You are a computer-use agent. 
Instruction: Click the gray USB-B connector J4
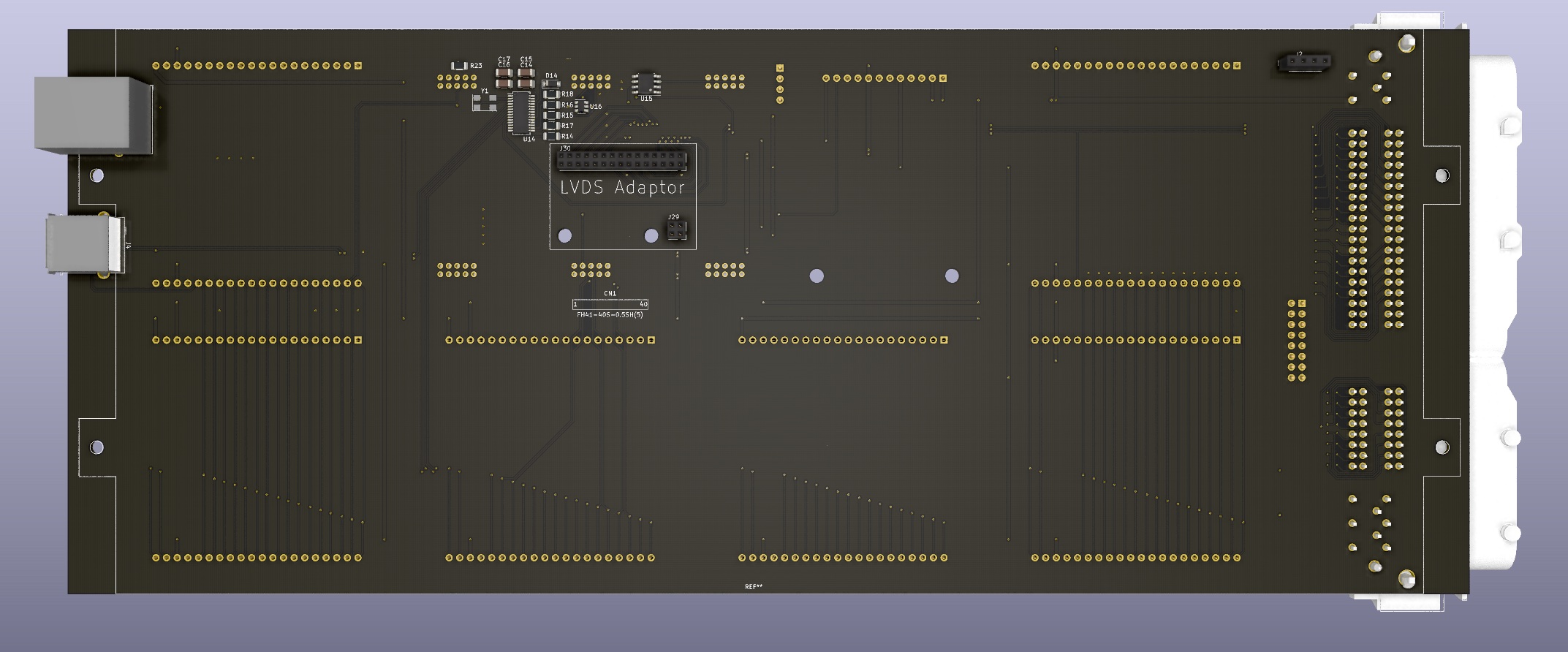click(83, 243)
